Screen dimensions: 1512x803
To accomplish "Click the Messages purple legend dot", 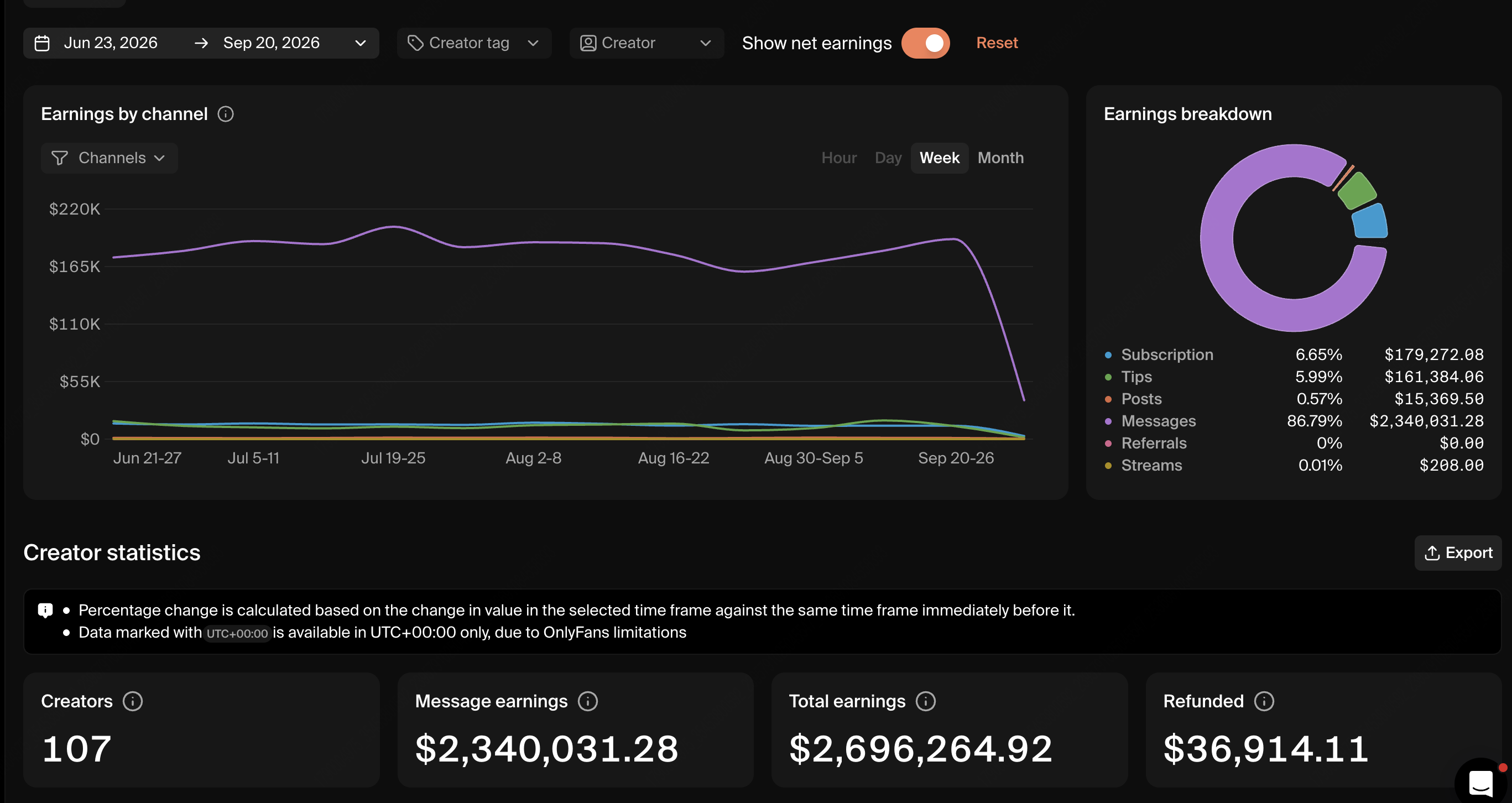I will (x=1108, y=421).
